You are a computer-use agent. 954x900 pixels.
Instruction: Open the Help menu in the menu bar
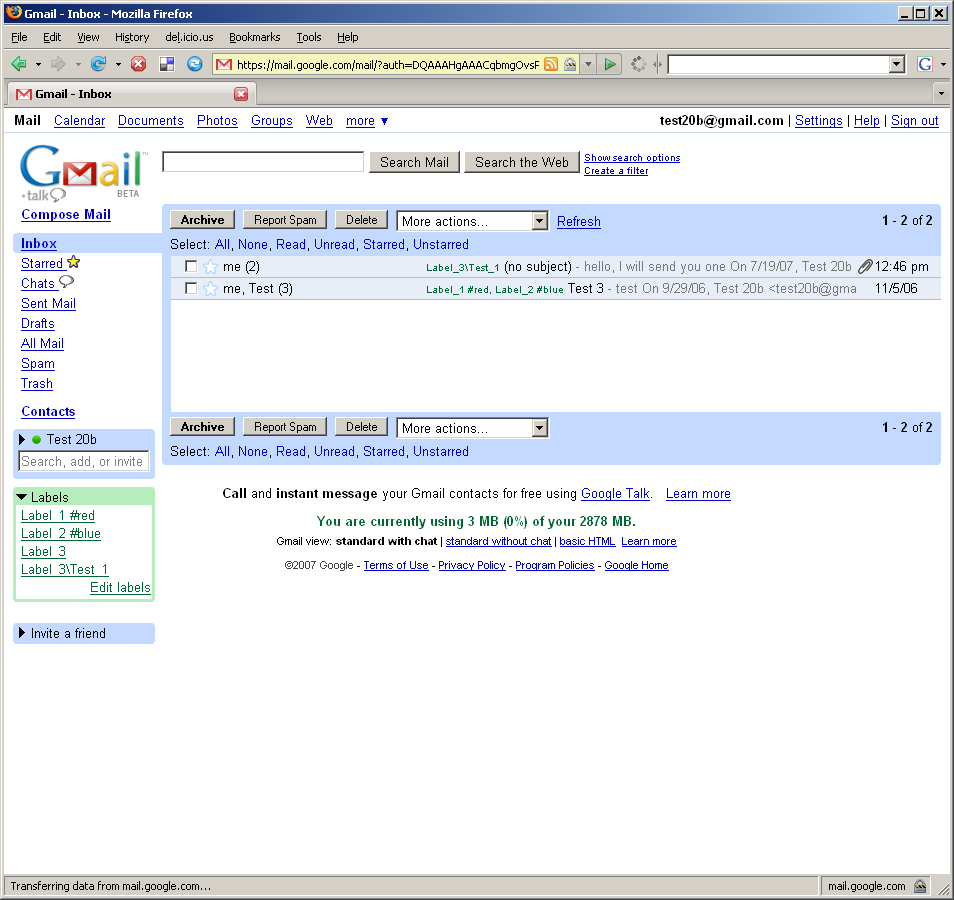tap(347, 37)
